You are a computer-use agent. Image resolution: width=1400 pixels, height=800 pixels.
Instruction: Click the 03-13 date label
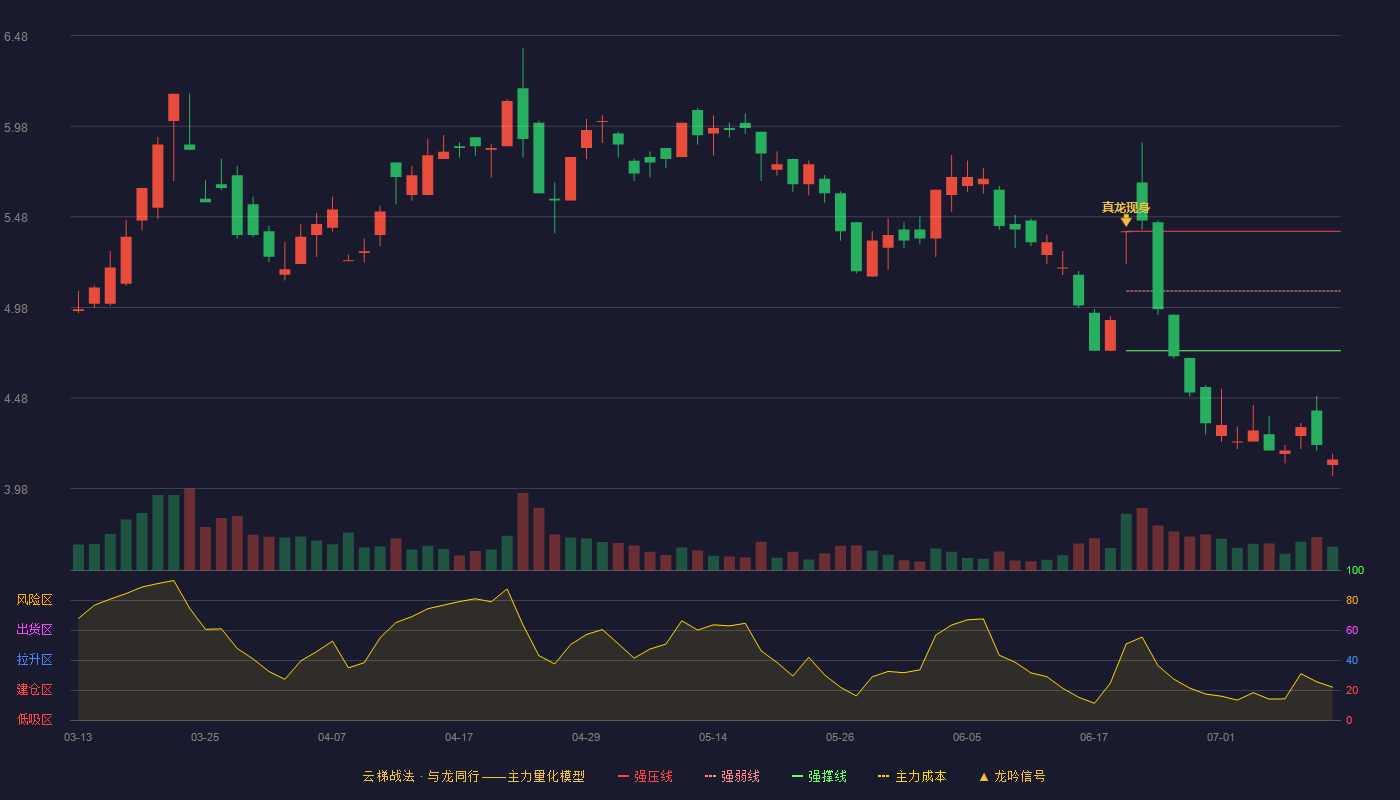pos(78,737)
